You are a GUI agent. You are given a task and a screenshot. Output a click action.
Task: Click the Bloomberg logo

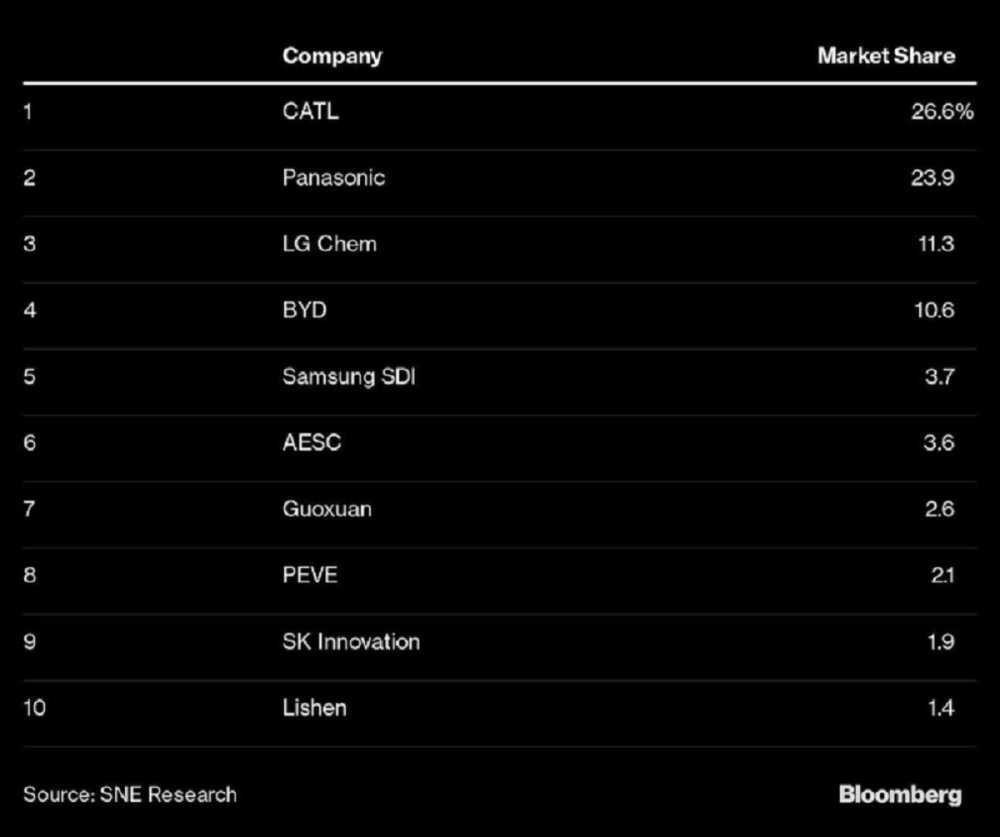point(900,795)
